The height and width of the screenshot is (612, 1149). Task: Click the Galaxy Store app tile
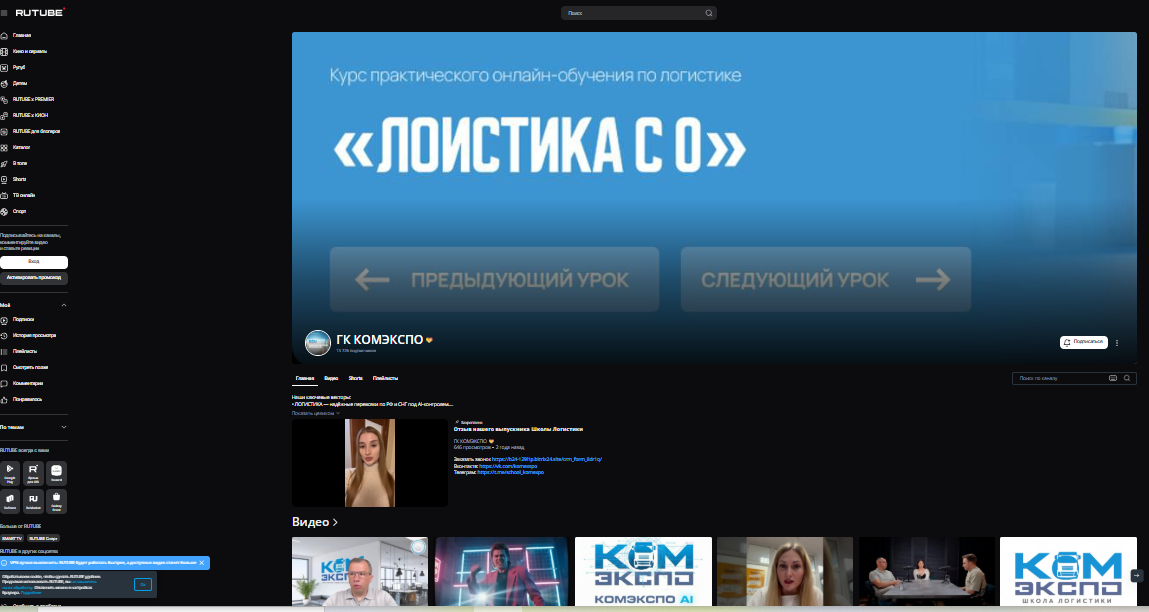click(56, 501)
